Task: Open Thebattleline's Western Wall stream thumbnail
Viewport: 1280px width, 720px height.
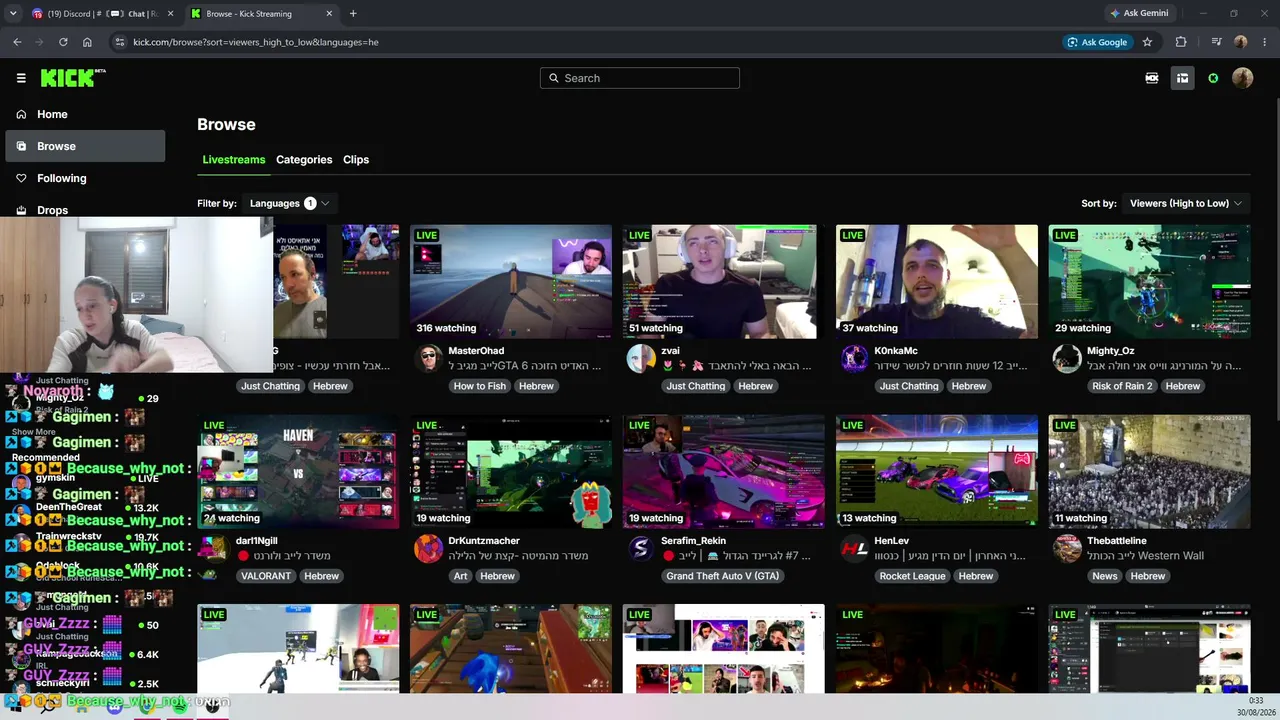Action: pos(1149,472)
